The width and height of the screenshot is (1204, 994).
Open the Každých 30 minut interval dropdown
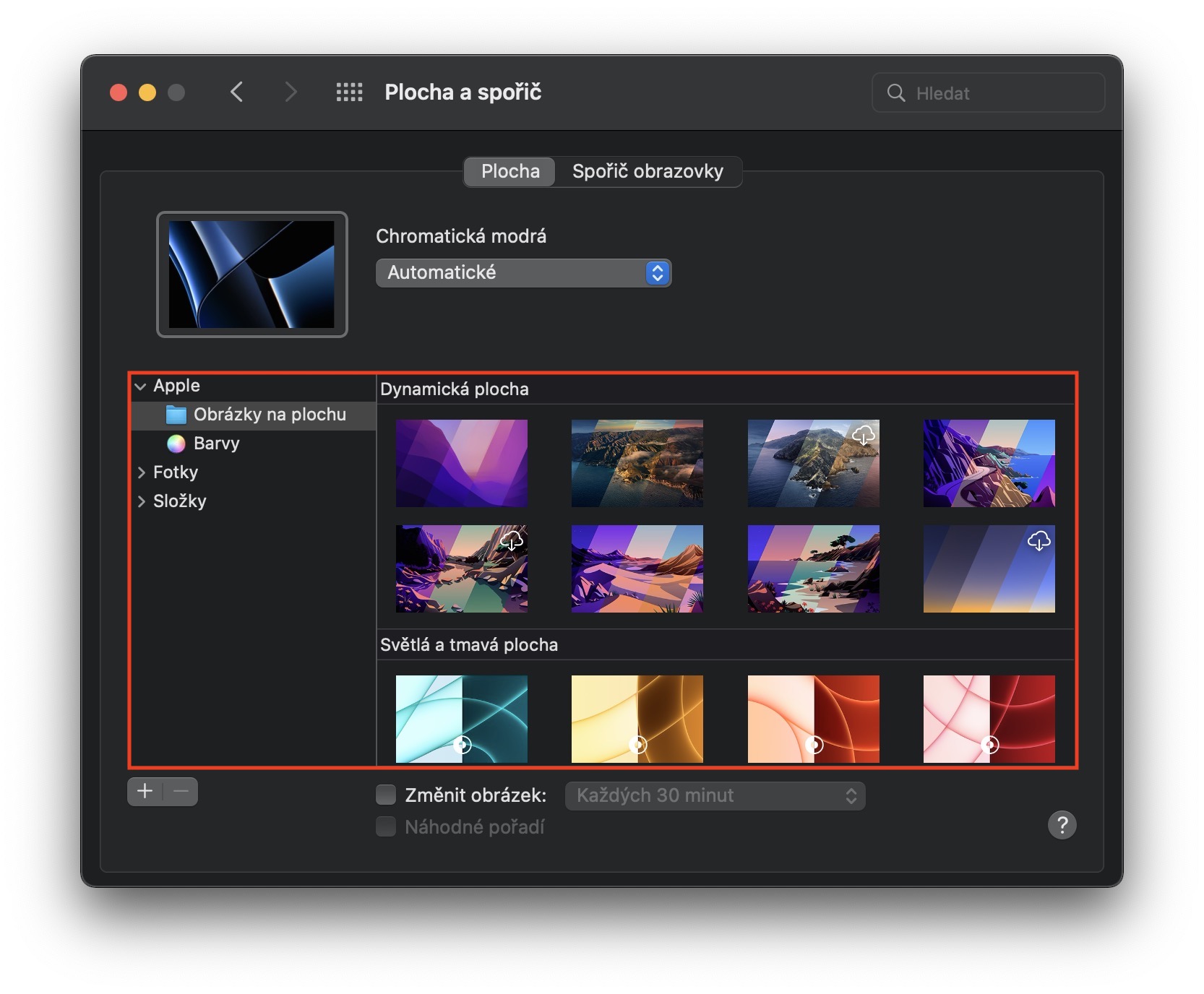point(715,796)
